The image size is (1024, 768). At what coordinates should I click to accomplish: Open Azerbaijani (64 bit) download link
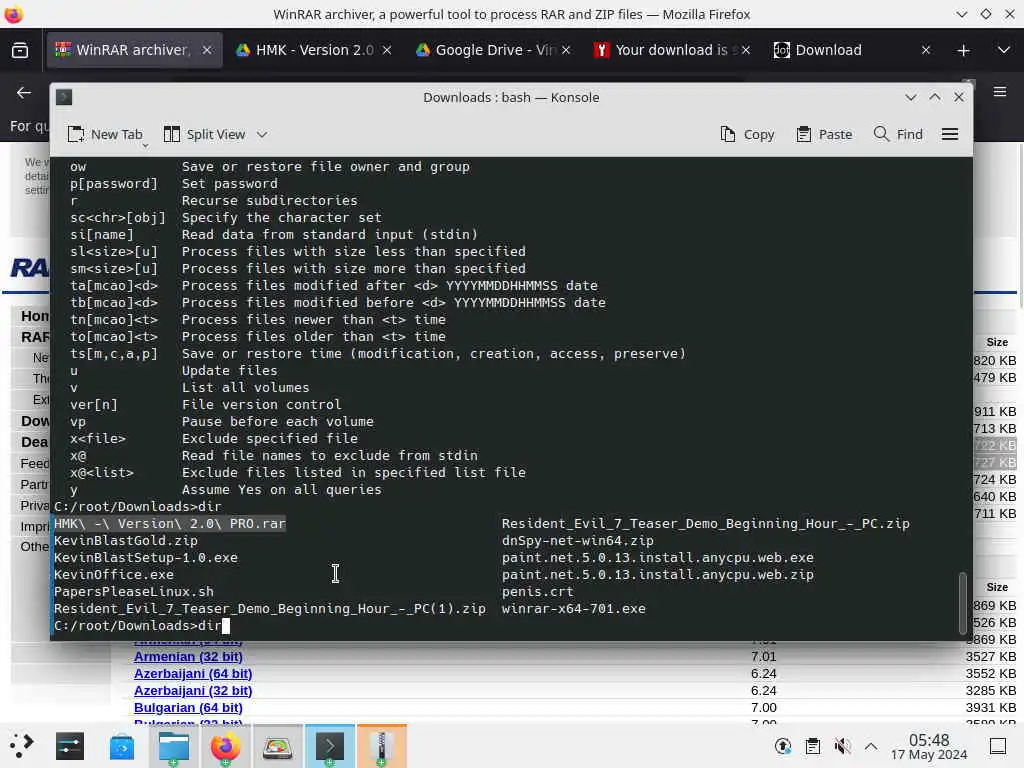point(193,673)
